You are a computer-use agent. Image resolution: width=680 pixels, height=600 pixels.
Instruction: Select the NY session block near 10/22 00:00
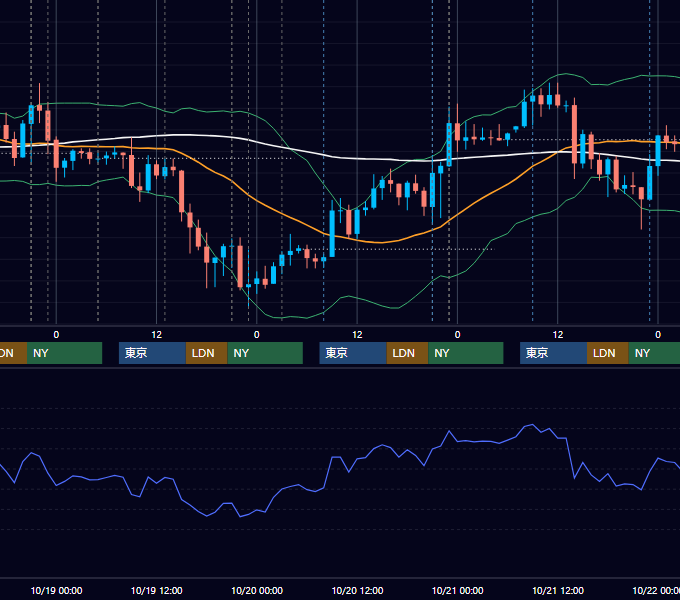point(654,353)
